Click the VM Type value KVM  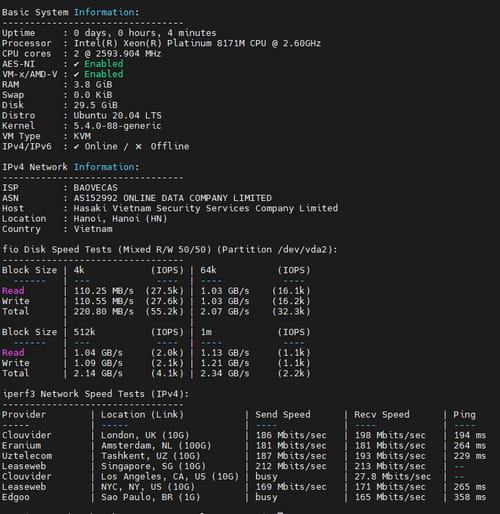point(82,136)
